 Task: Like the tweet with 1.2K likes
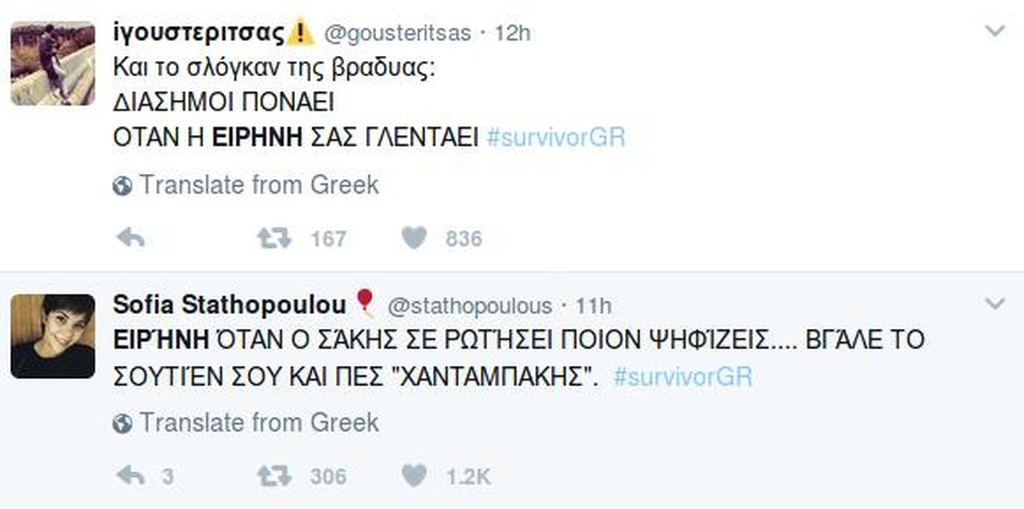point(414,476)
